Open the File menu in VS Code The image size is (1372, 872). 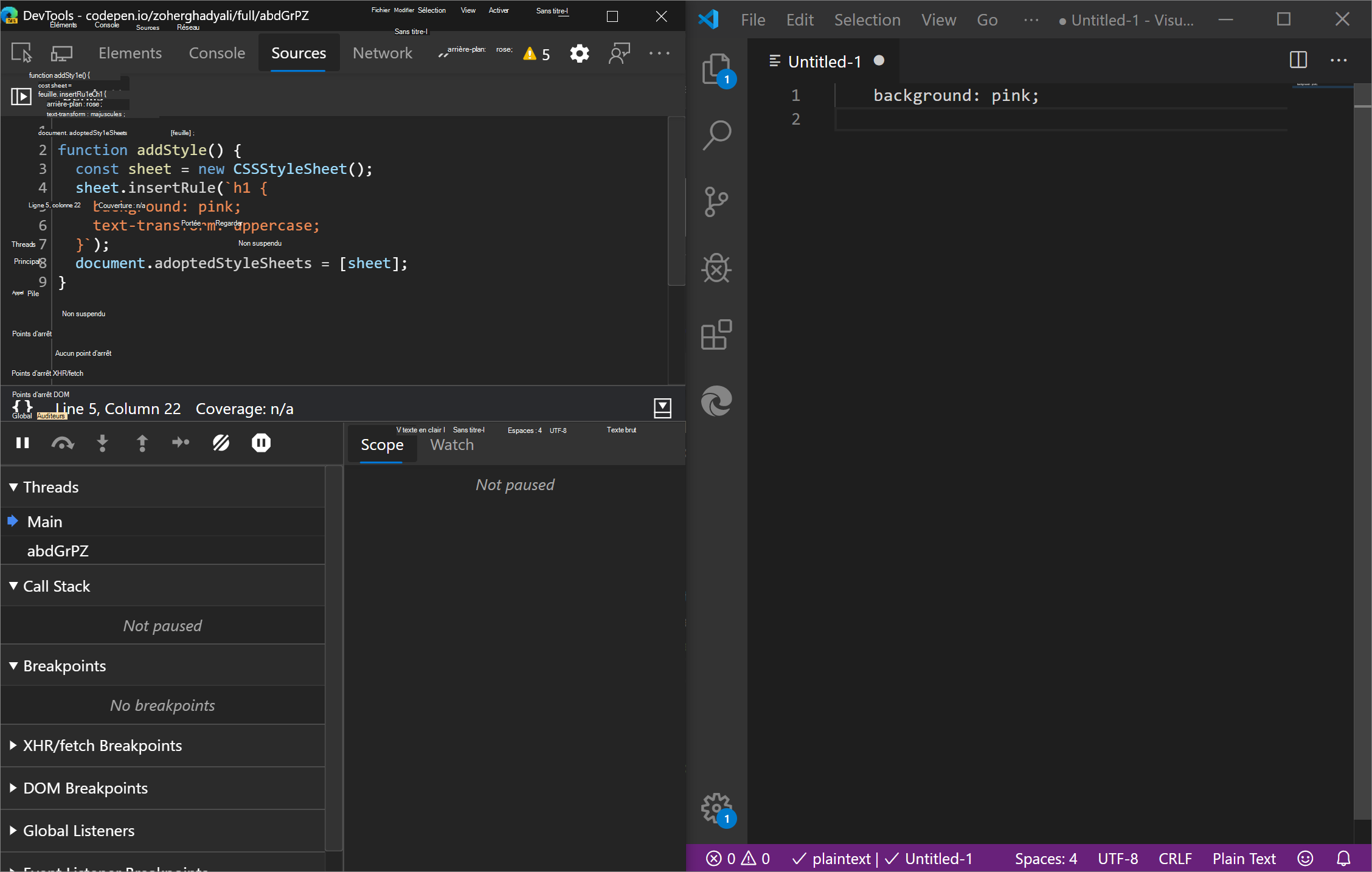coord(753,19)
